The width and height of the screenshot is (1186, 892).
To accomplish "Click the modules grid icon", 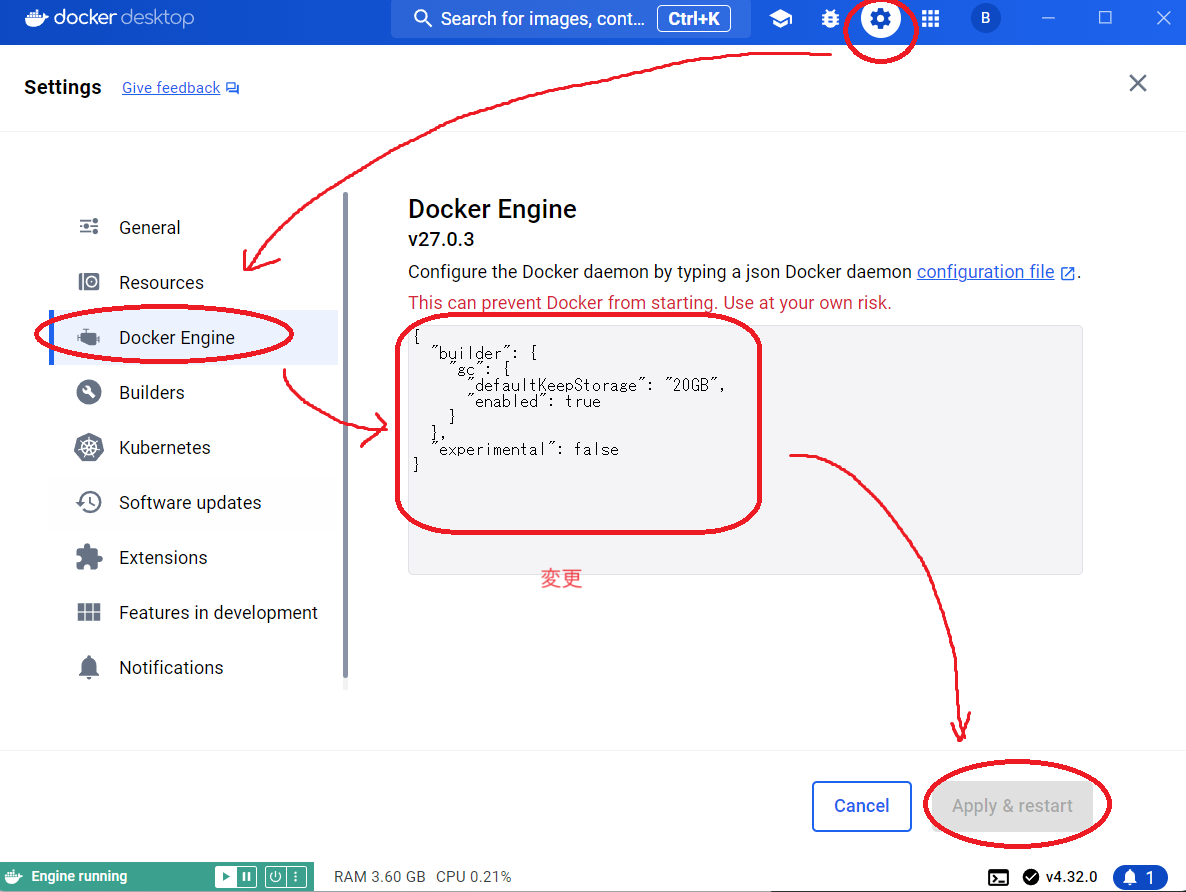I will pos(930,18).
